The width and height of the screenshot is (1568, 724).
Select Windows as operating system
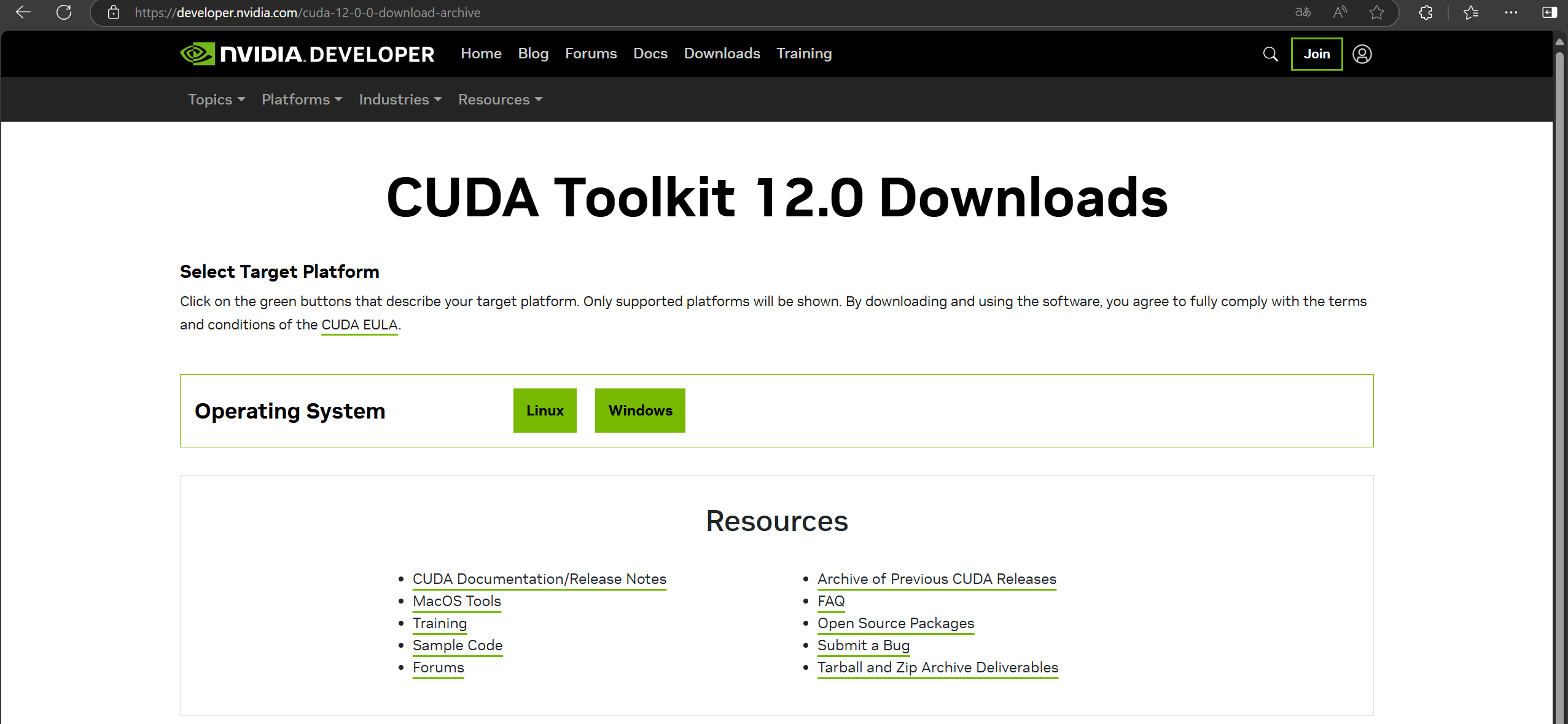[x=640, y=411]
